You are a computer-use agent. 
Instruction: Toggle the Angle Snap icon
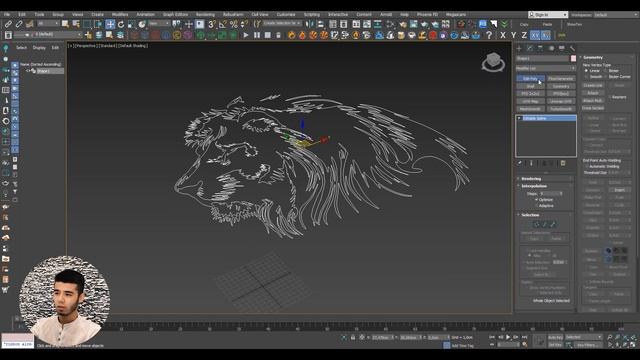(222, 24)
